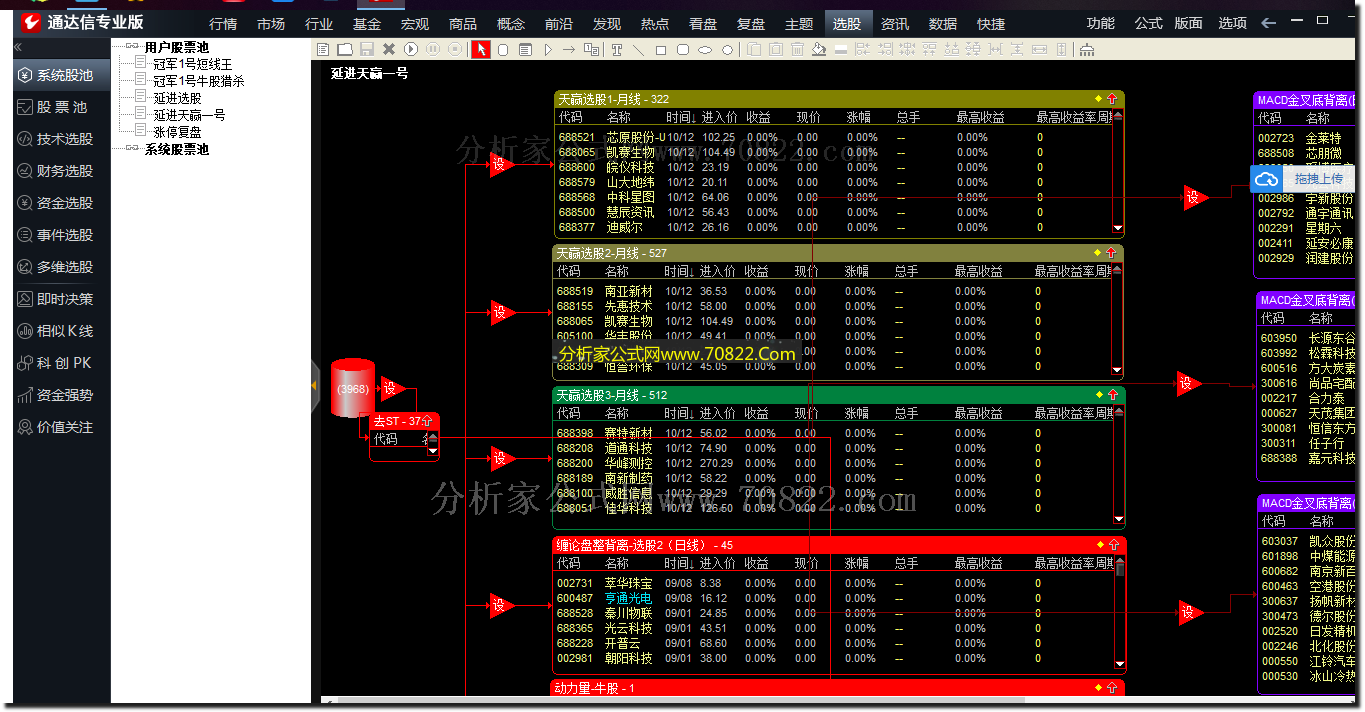Open 冠军1号短线王 in the stock pool tree
This screenshot has width=1365, height=712.
[193, 64]
